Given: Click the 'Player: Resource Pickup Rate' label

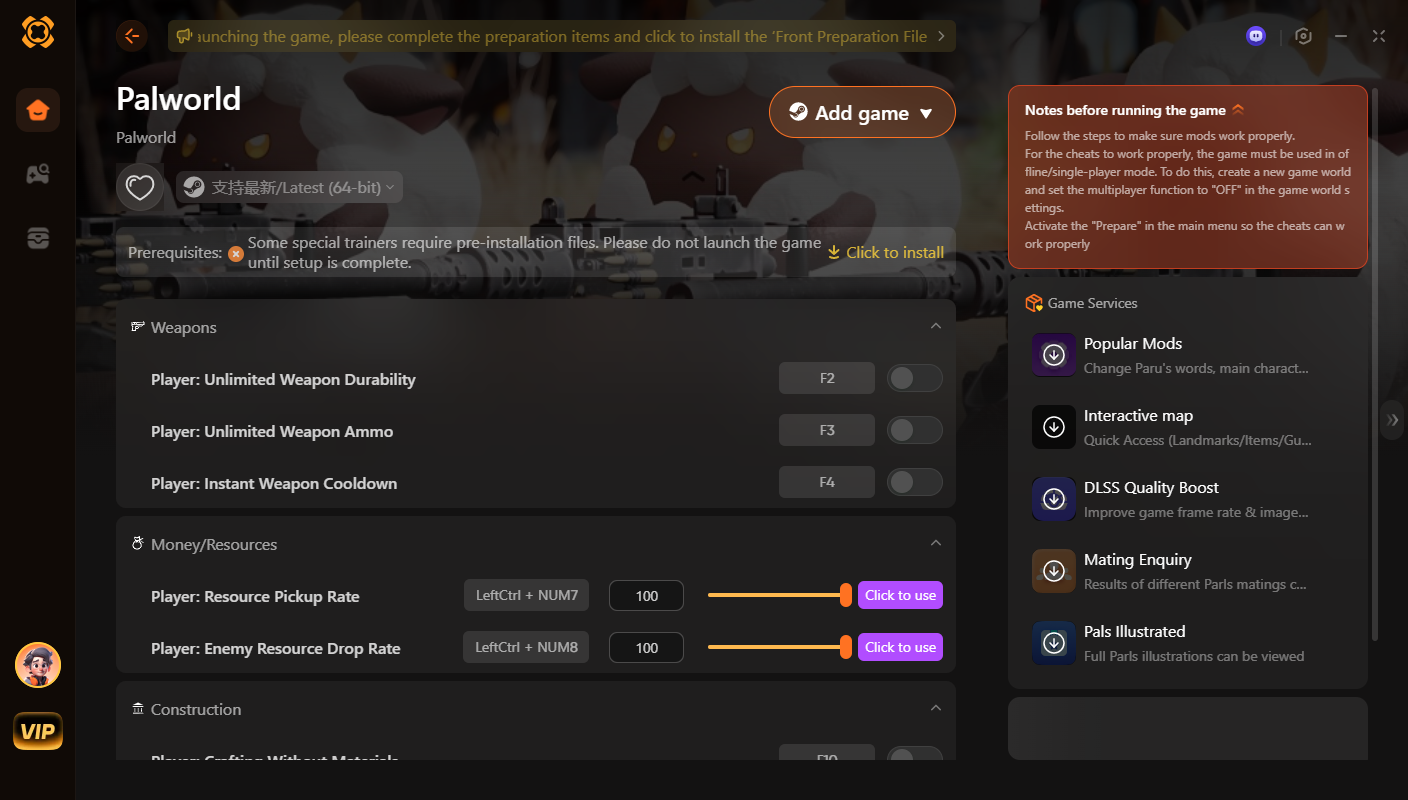Looking at the screenshot, I should [x=255, y=596].
